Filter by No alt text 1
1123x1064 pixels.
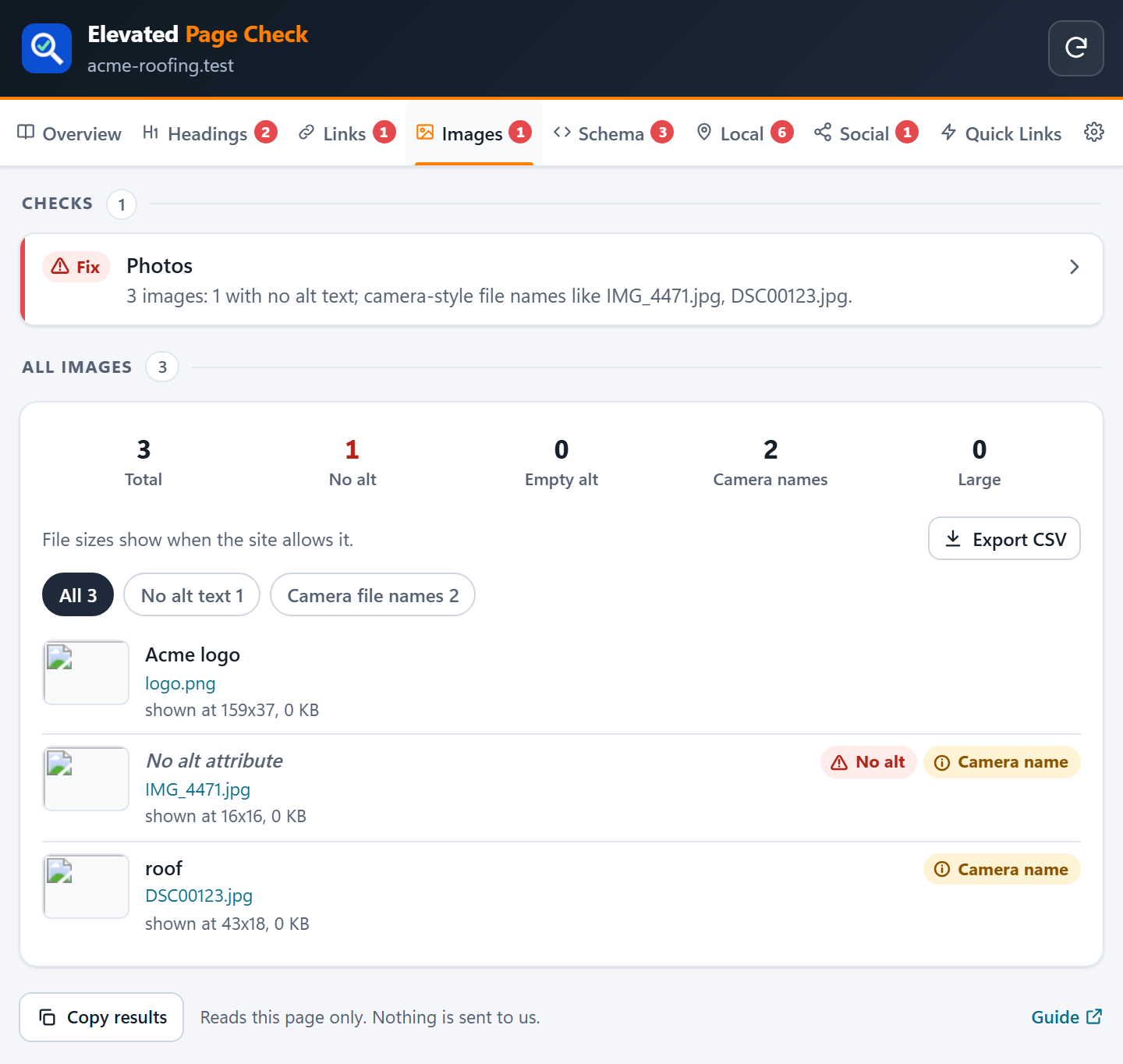192,595
